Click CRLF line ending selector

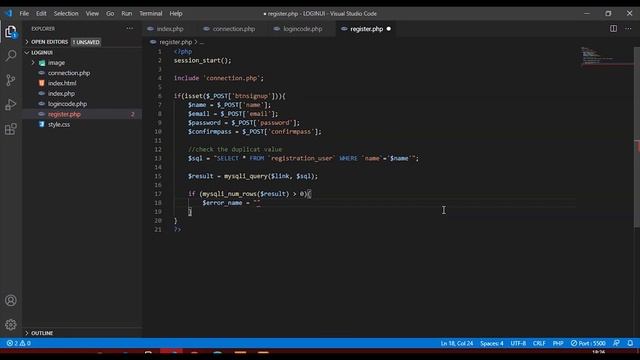[x=539, y=343]
